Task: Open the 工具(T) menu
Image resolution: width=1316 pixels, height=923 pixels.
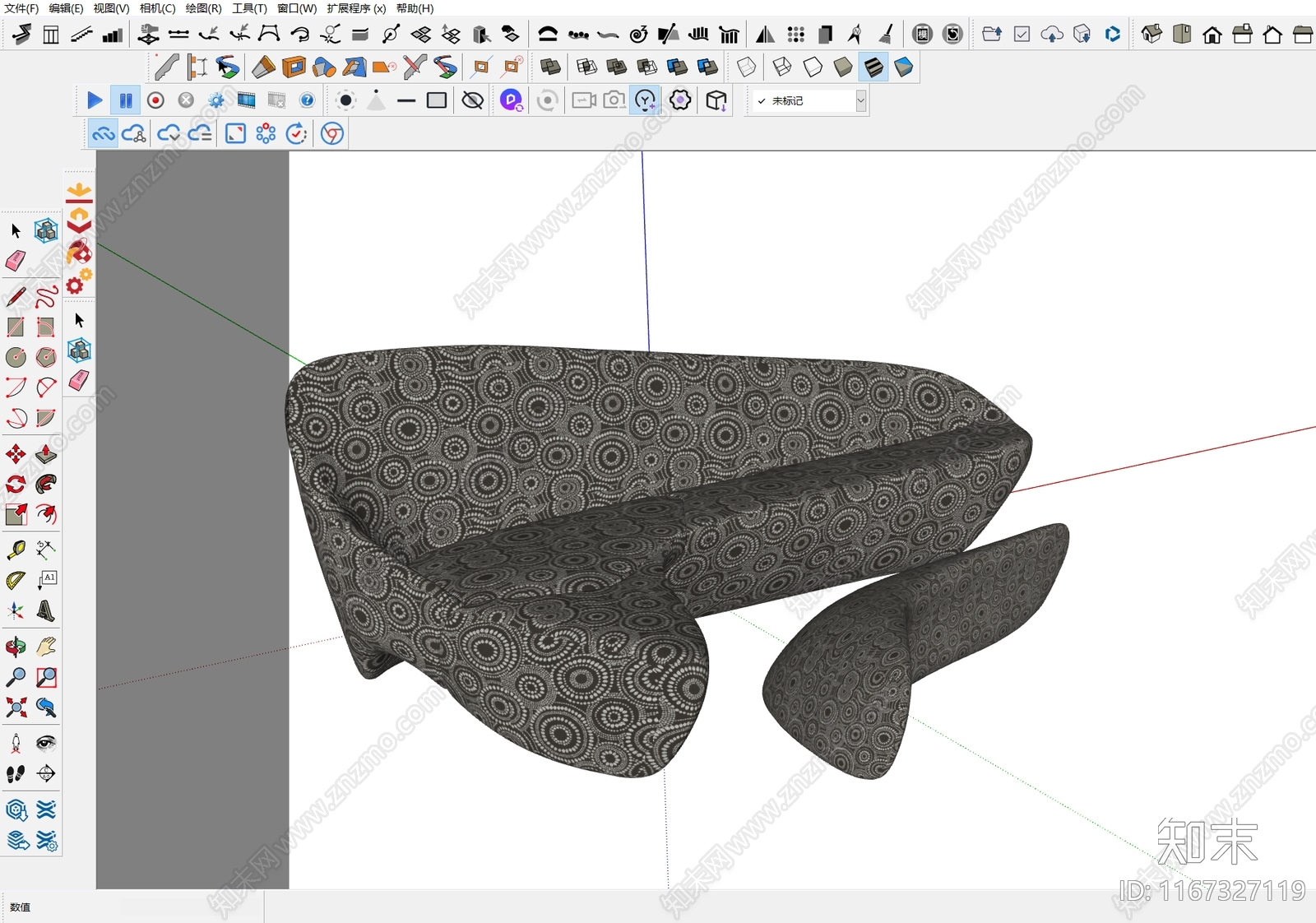Action: point(249,8)
